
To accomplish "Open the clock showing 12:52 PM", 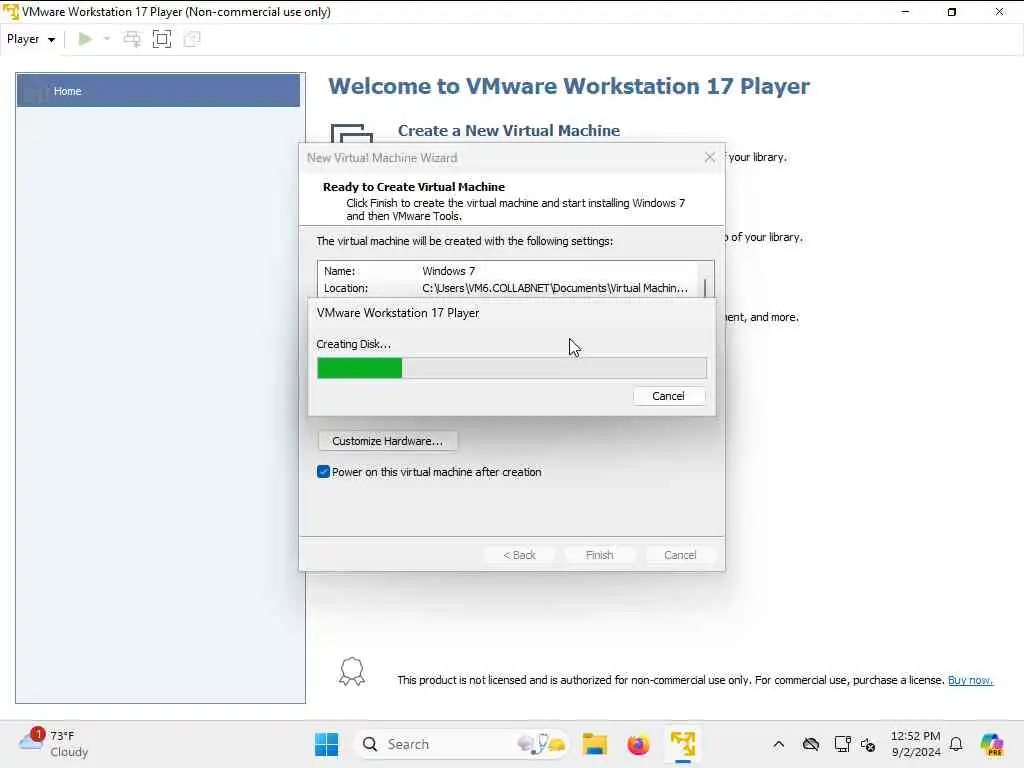I will click(x=916, y=744).
